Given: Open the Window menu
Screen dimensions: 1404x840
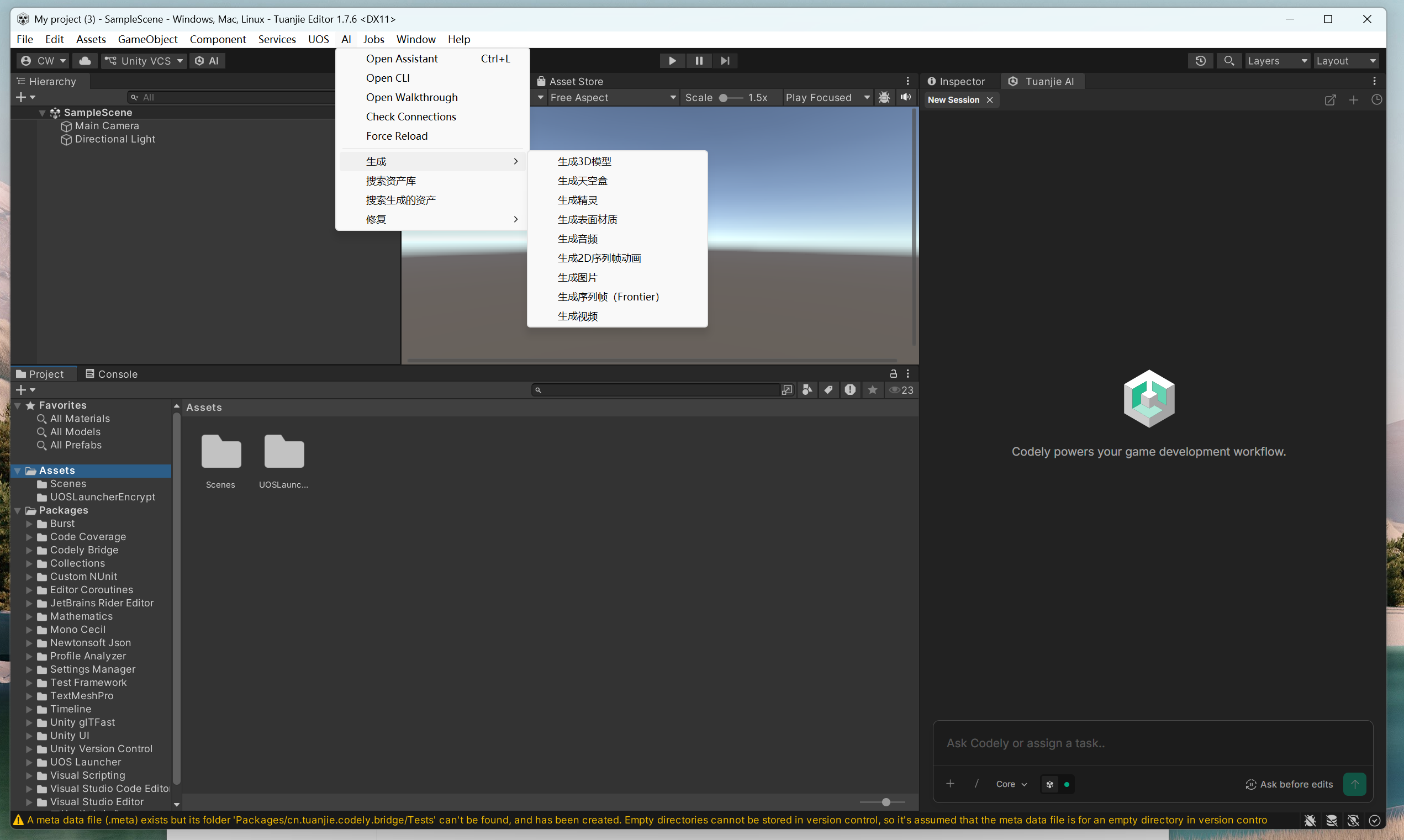Looking at the screenshot, I should pyautogui.click(x=416, y=39).
